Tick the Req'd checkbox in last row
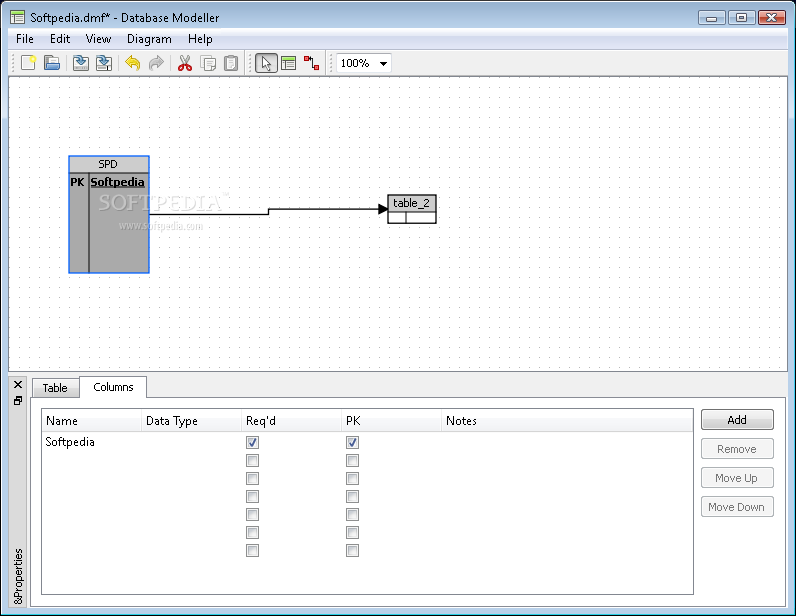The width and height of the screenshot is (796, 616). [252, 550]
